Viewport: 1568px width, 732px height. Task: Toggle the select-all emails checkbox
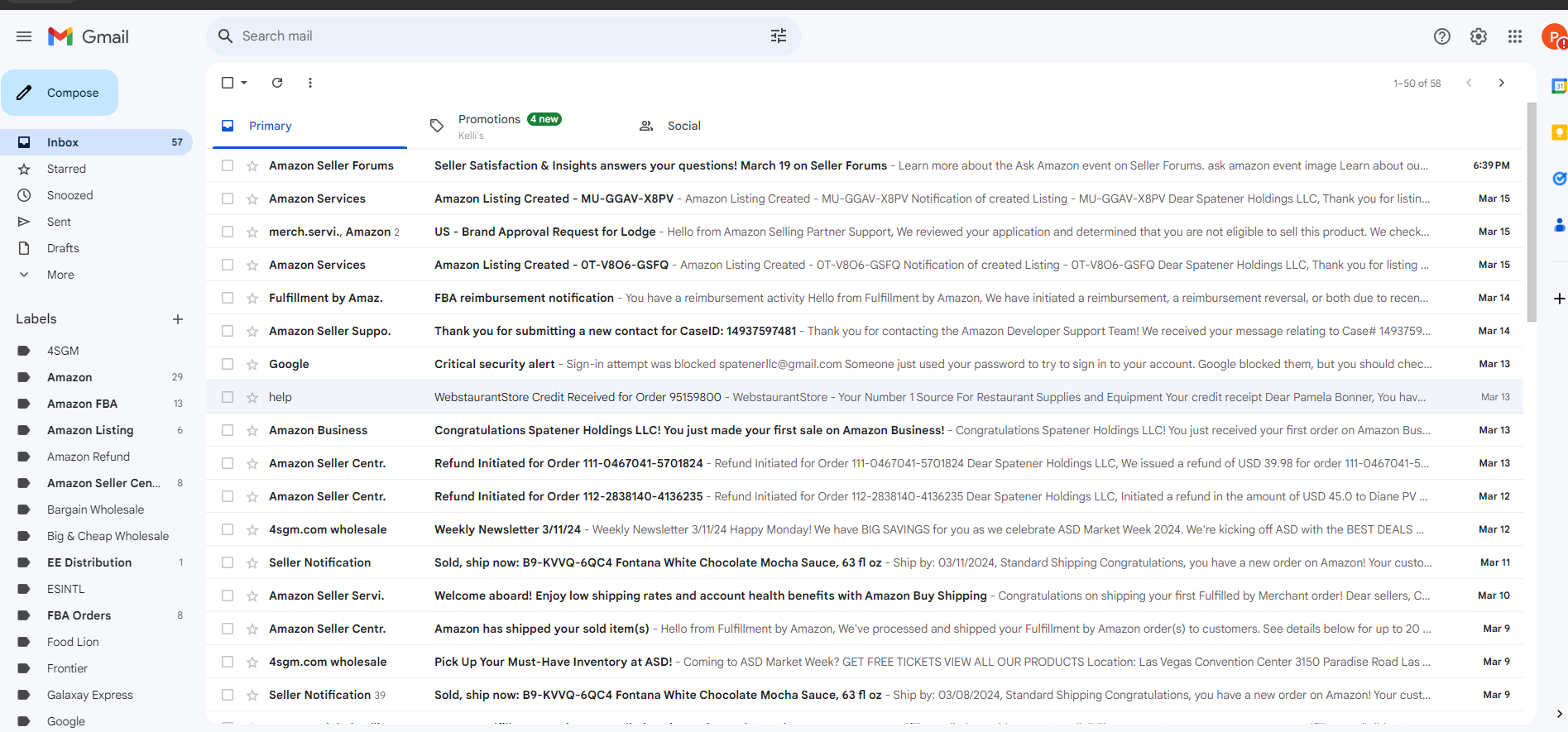228,83
